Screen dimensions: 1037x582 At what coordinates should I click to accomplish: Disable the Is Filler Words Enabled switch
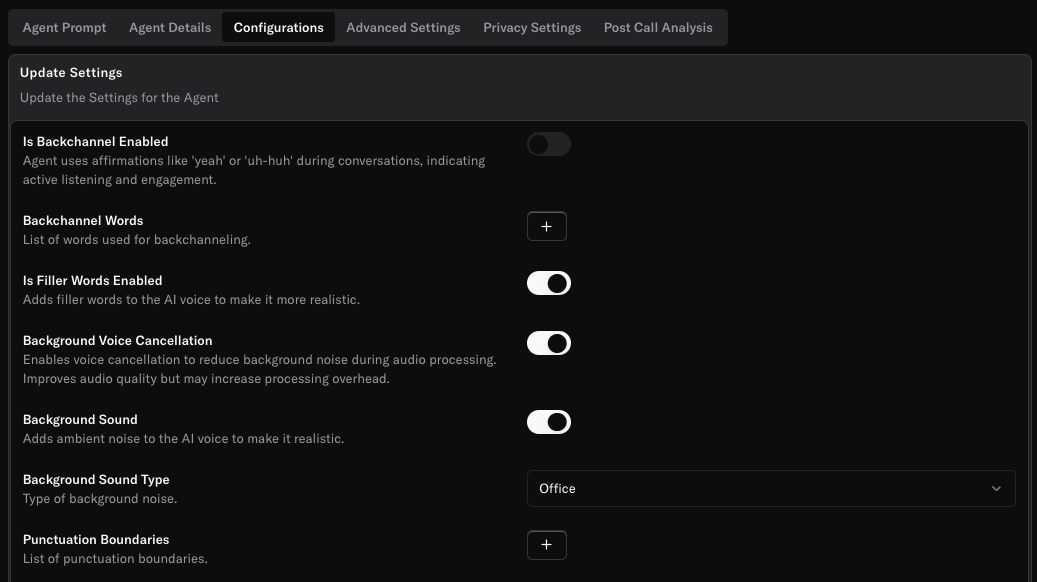click(549, 283)
